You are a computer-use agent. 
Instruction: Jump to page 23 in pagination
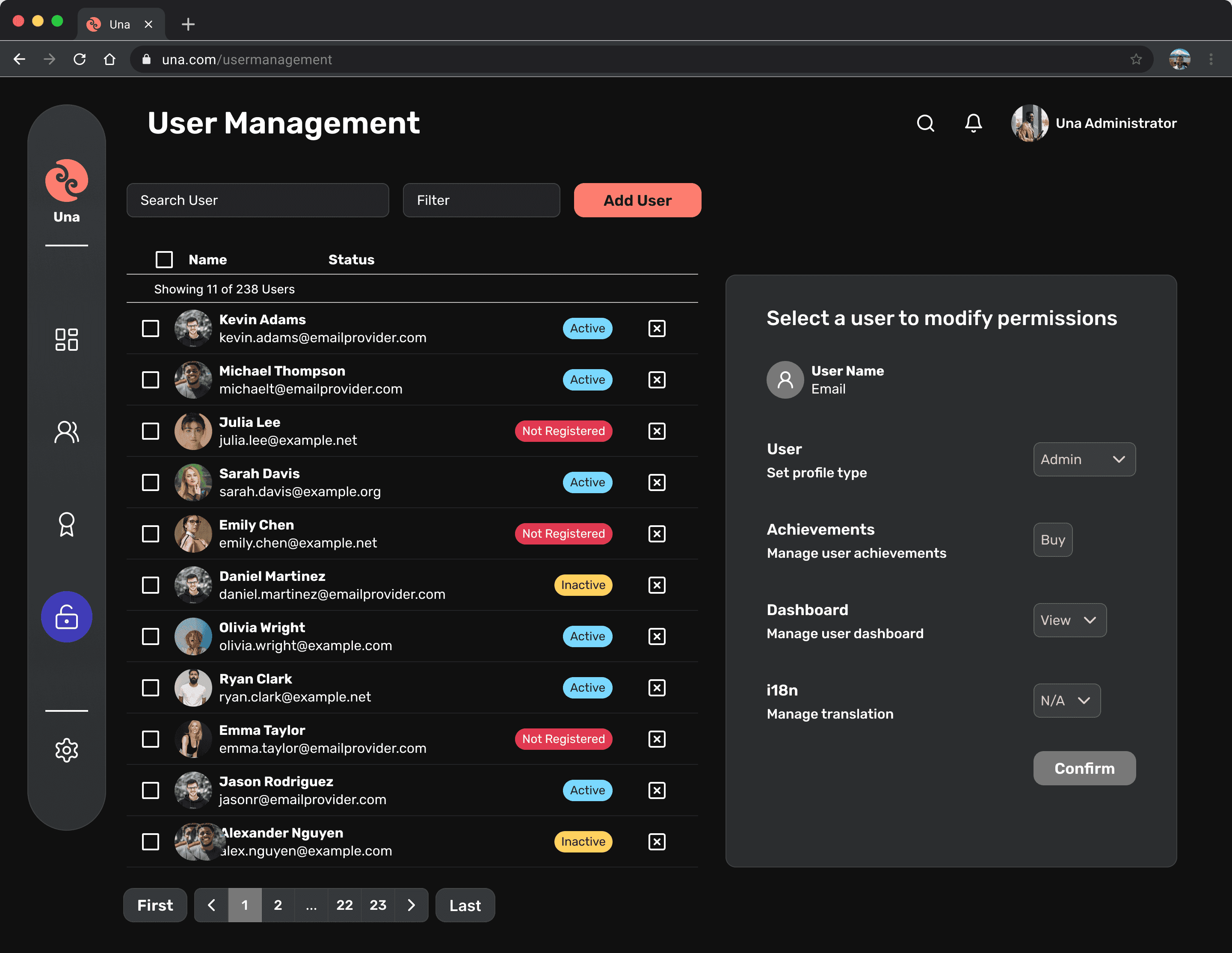click(x=377, y=905)
